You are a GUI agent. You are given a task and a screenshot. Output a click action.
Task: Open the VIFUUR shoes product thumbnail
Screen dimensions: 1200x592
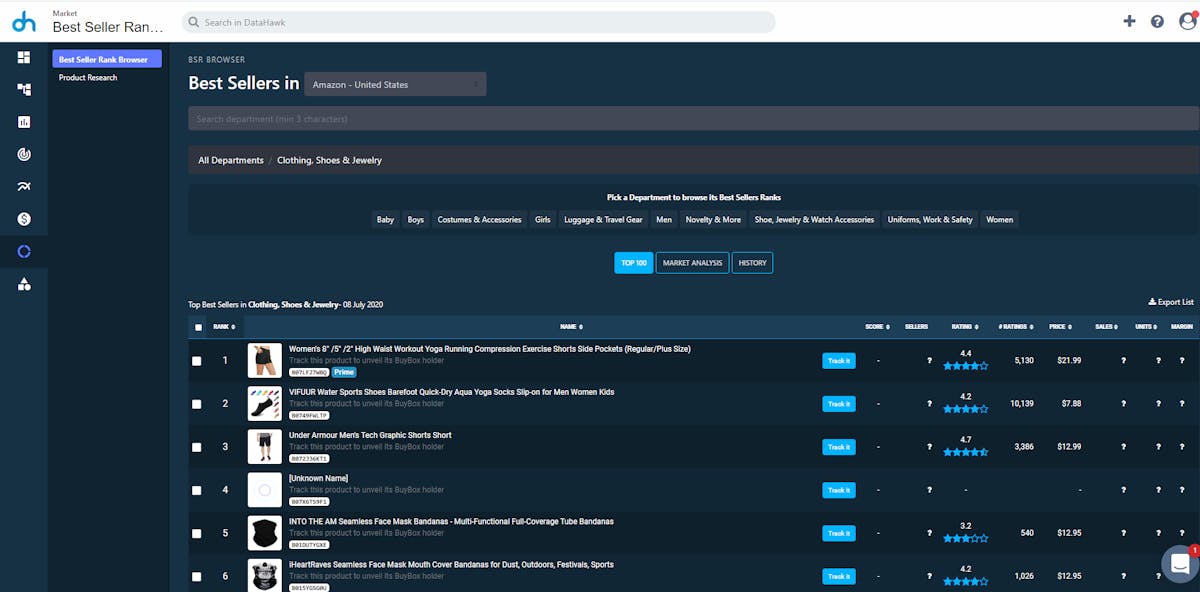point(265,403)
